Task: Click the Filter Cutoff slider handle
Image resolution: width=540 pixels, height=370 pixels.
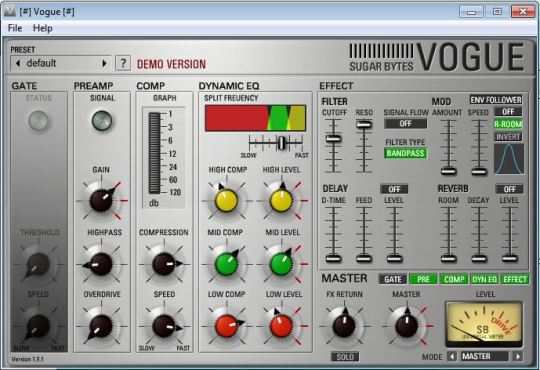Action: click(333, 139)
